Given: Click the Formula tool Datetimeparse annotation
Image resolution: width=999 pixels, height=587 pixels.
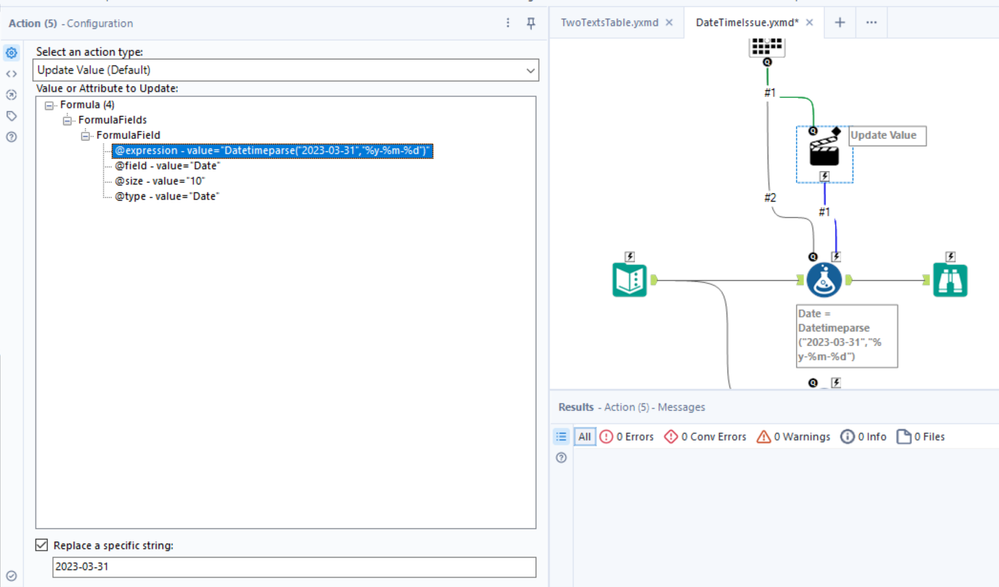Looking at the screenshot, I should coord(847,336).
